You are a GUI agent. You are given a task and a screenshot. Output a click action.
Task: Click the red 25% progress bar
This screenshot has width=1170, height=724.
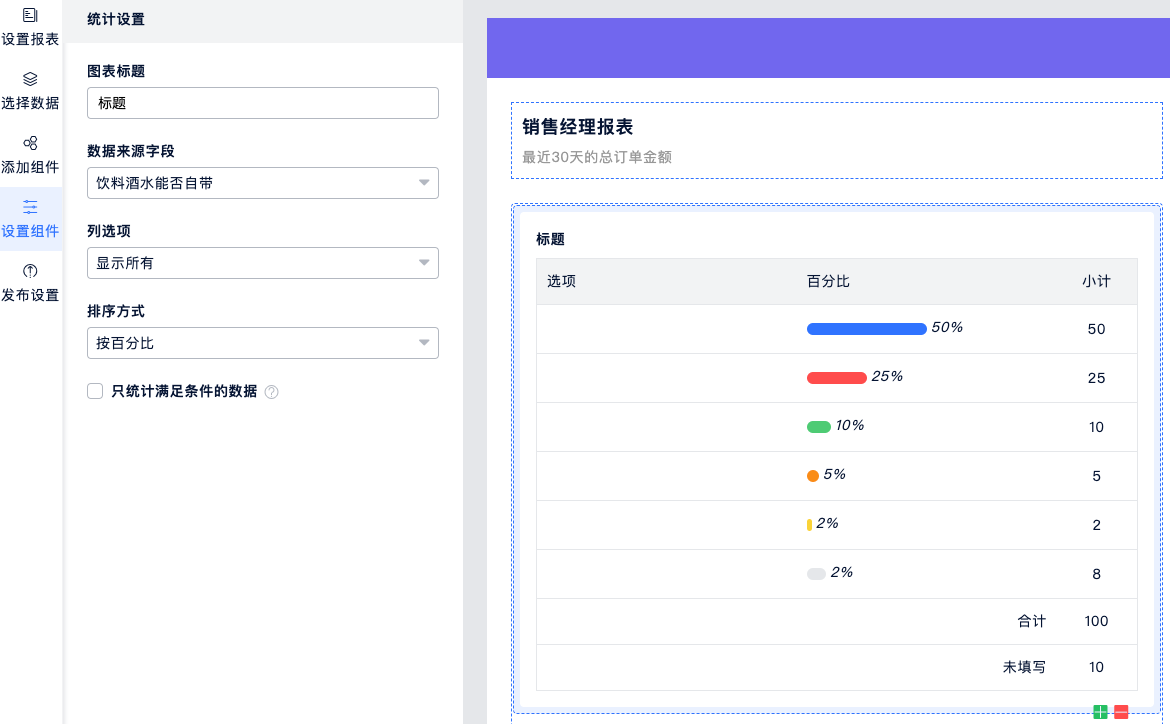point(836,378)
